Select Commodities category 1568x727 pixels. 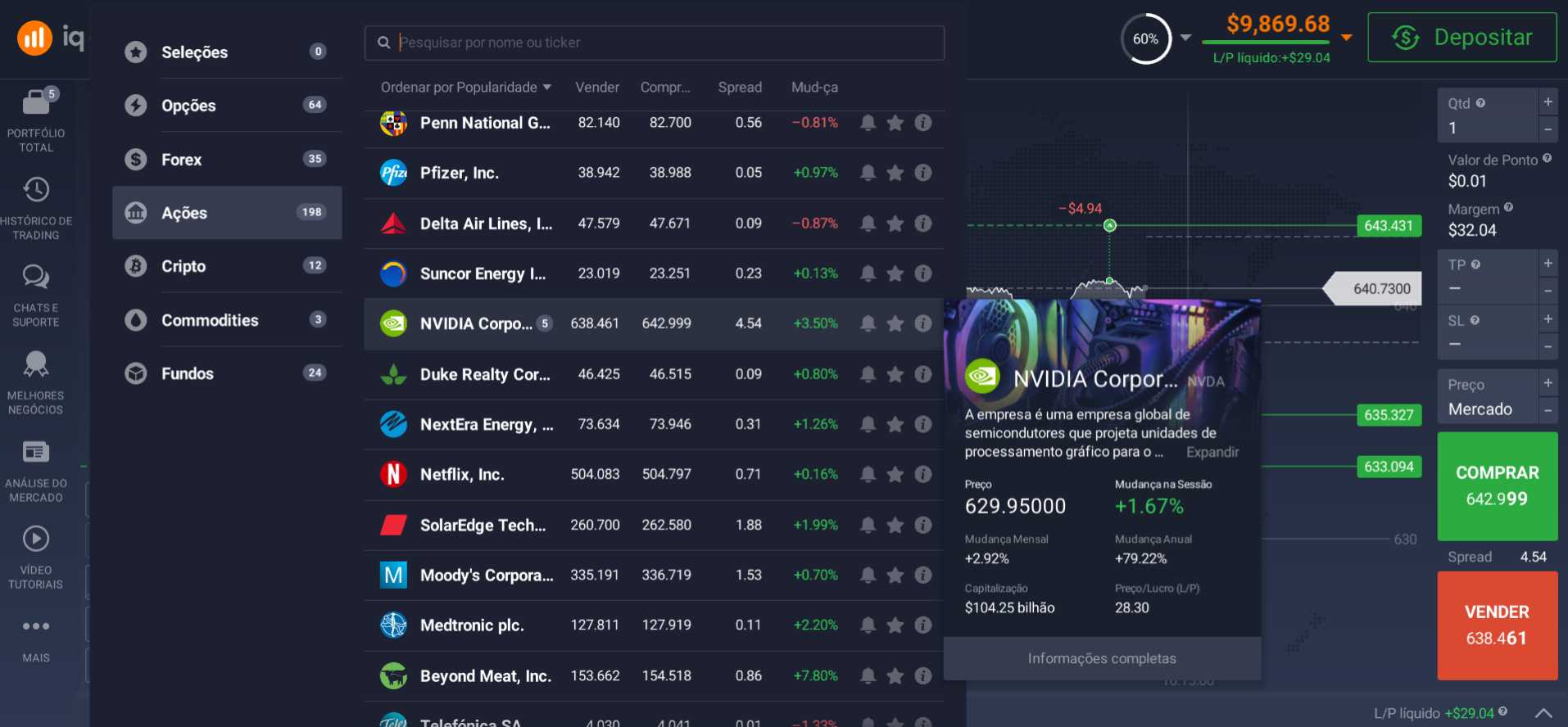click(227, 319)
